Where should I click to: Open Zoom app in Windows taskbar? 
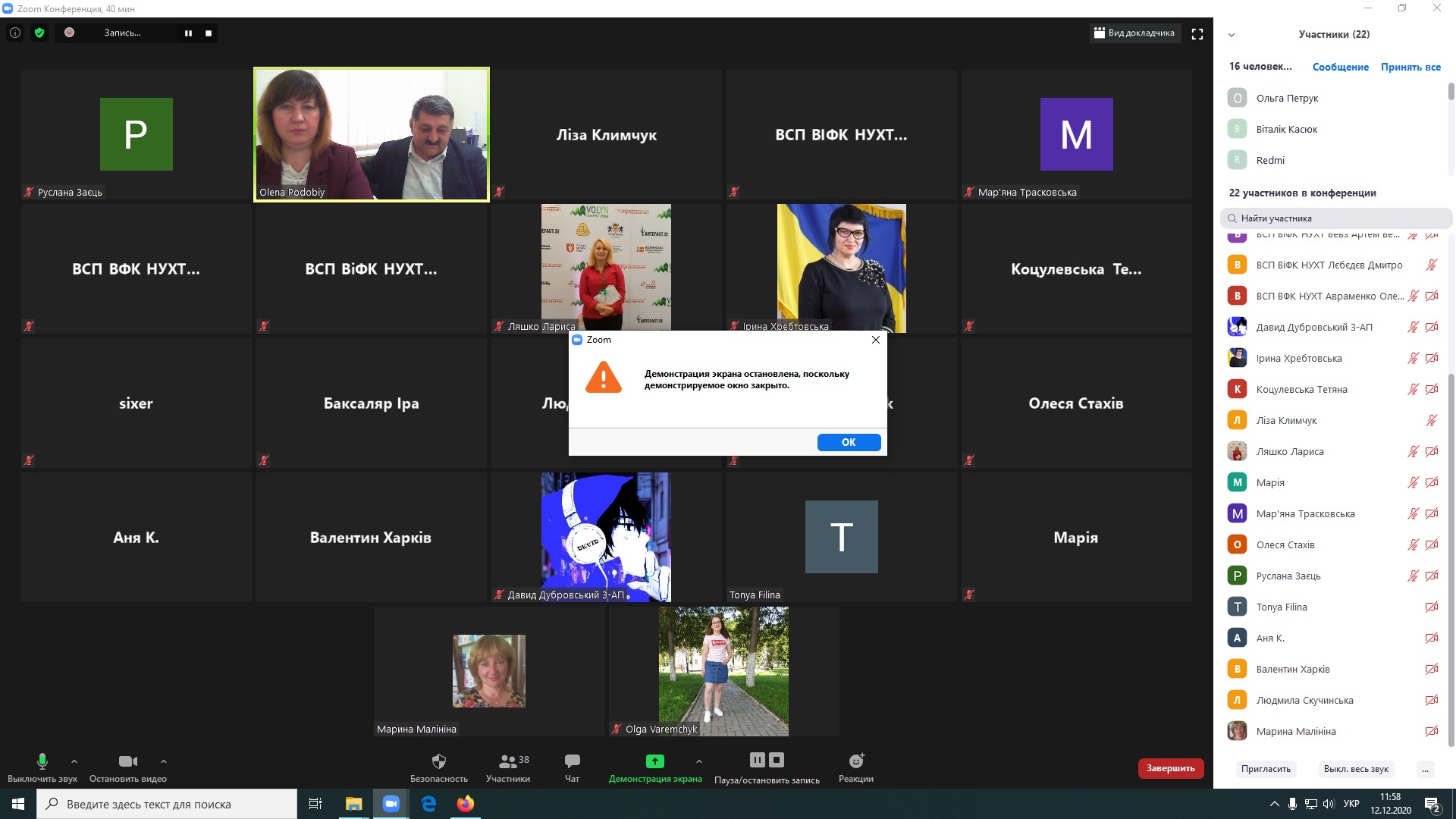point(391,804)
